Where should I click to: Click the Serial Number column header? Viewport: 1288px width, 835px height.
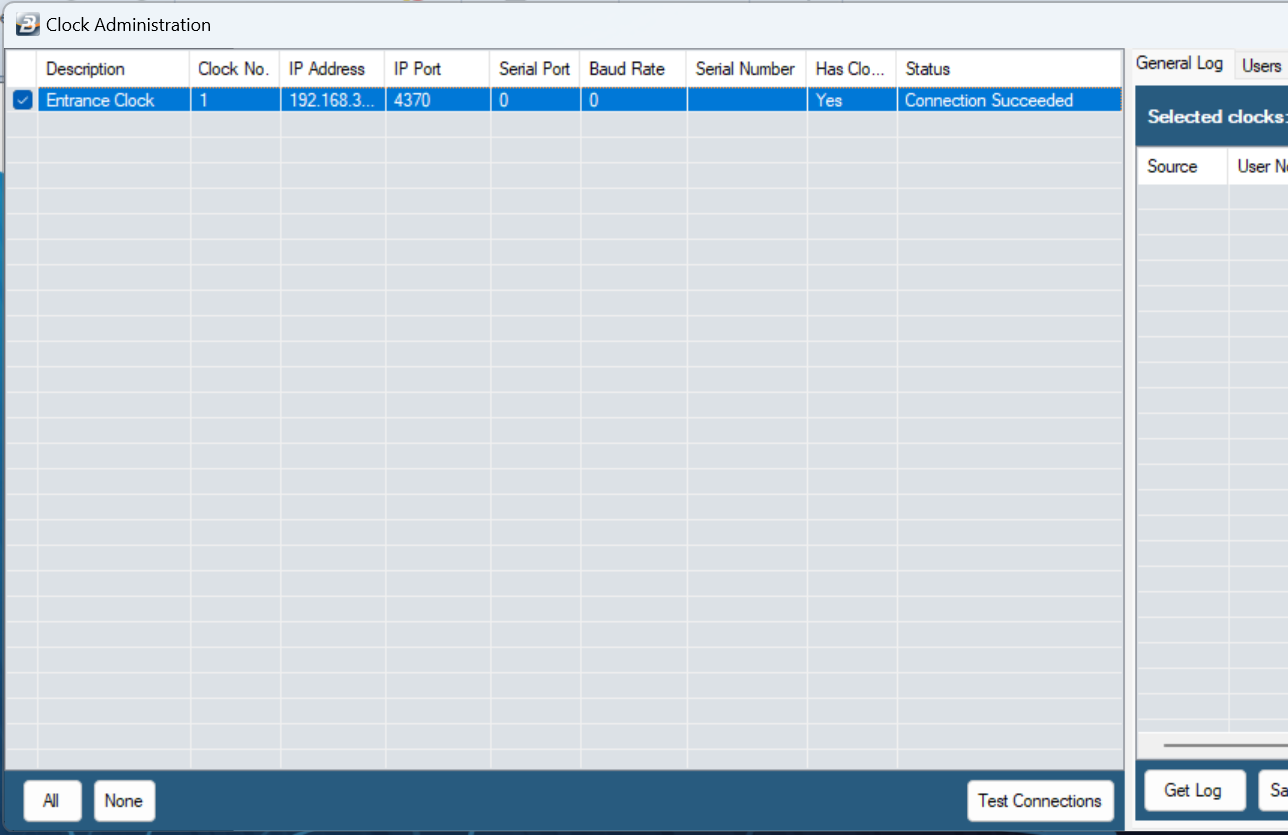click(746, 69)
